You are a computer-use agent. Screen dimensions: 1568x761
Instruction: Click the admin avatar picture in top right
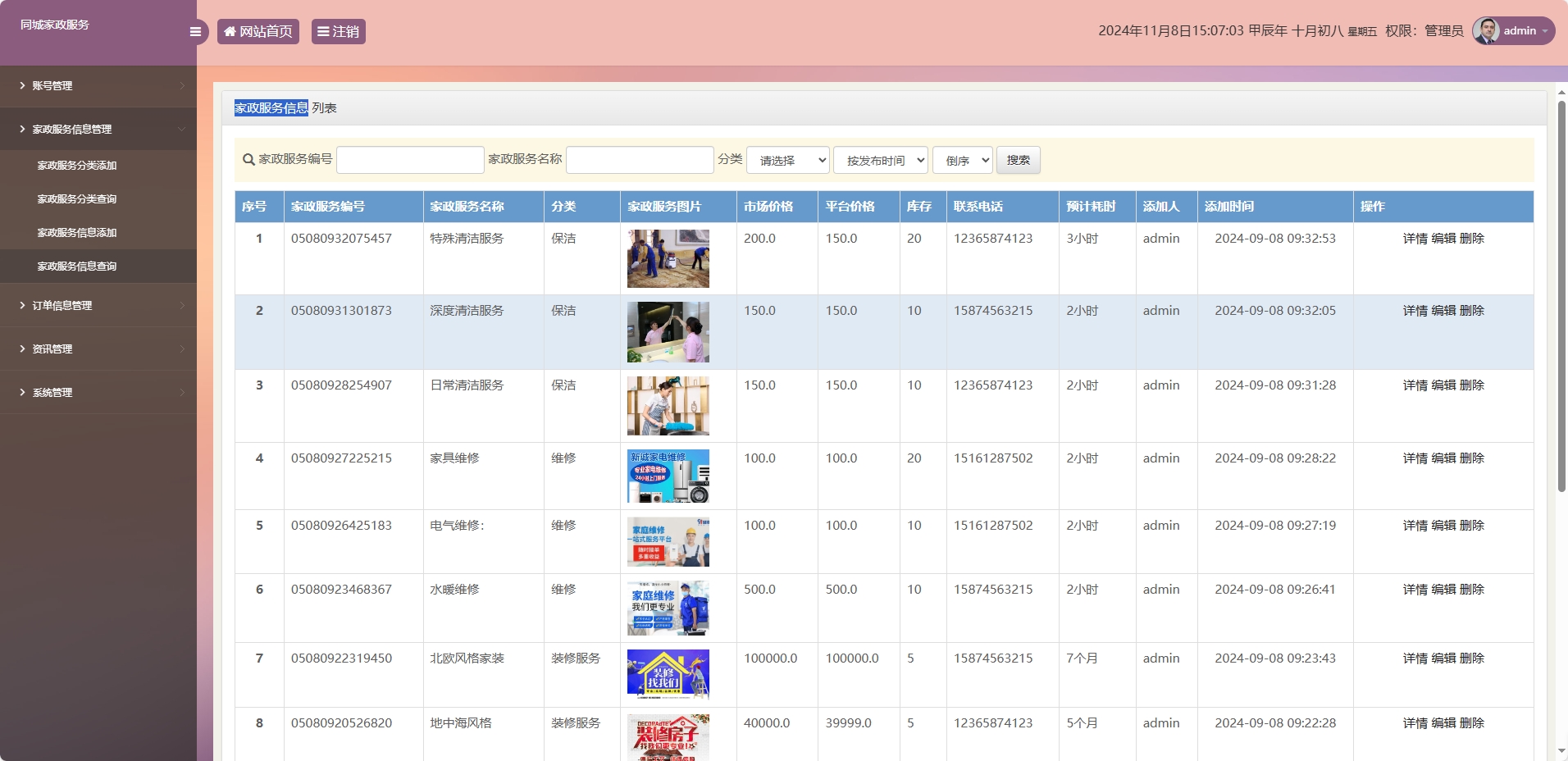(1488, 31)
